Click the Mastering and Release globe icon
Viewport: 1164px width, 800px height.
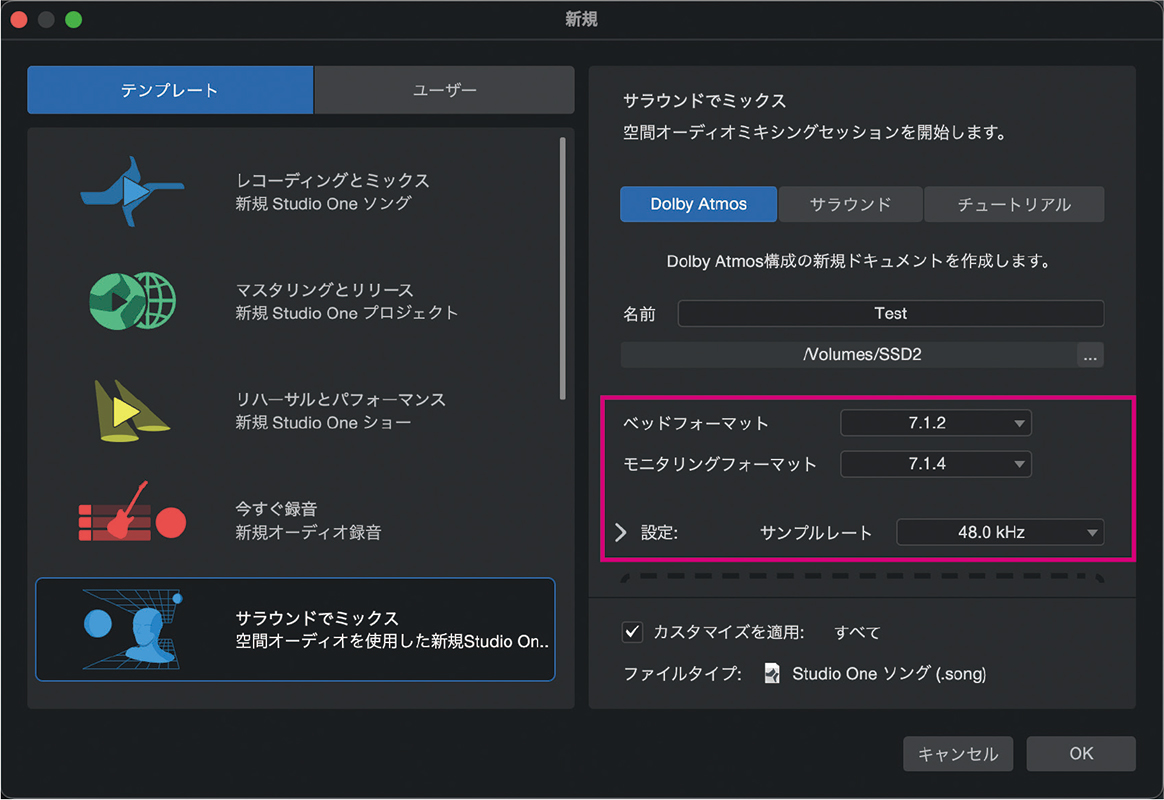pos(132,301)
